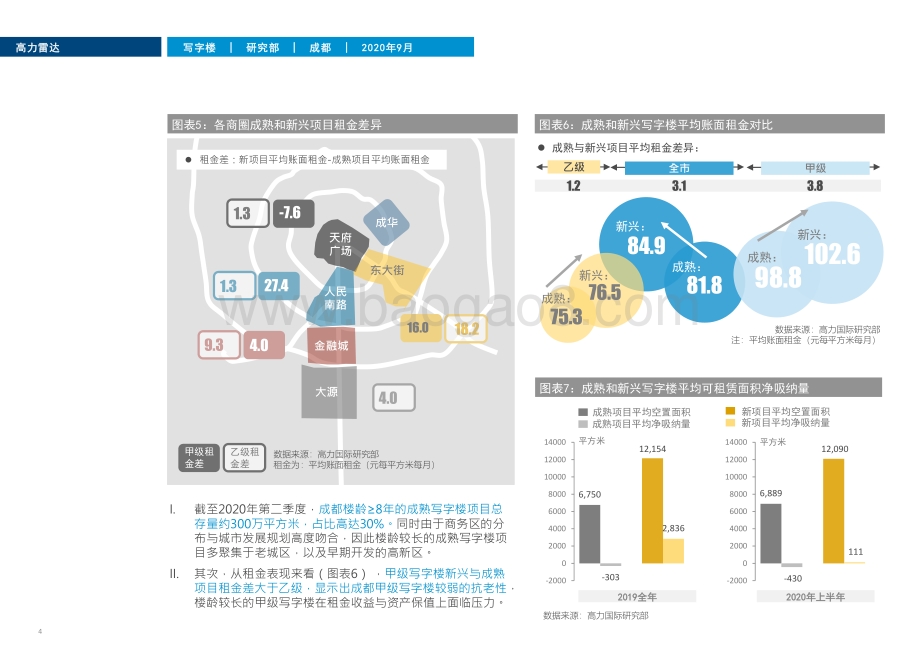Click the 2,836 light yellow bar
Image resolution: width=920 pixels, height=651 pixels.
[674, 551]
